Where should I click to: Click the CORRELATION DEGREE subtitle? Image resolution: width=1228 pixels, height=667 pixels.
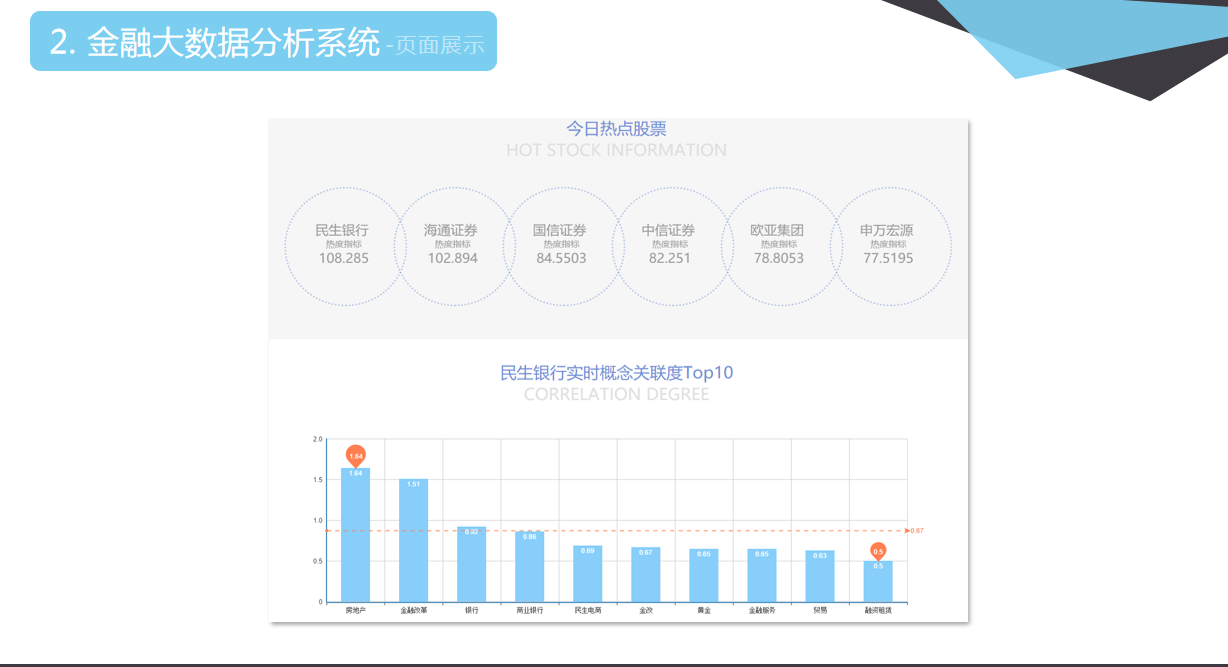pos(616,394)
